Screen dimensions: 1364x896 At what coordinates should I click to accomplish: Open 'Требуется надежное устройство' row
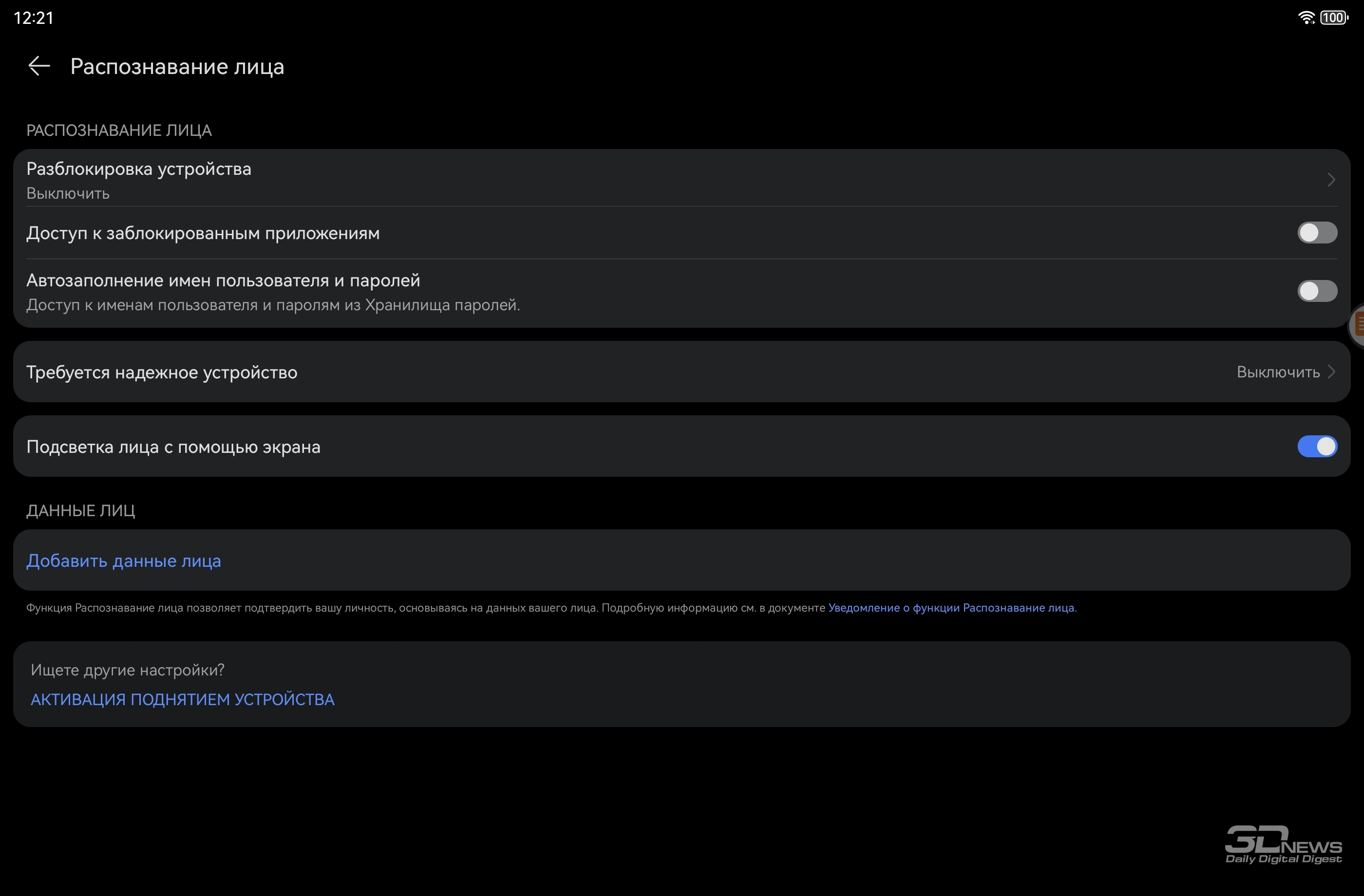click(x=682, y=372)
